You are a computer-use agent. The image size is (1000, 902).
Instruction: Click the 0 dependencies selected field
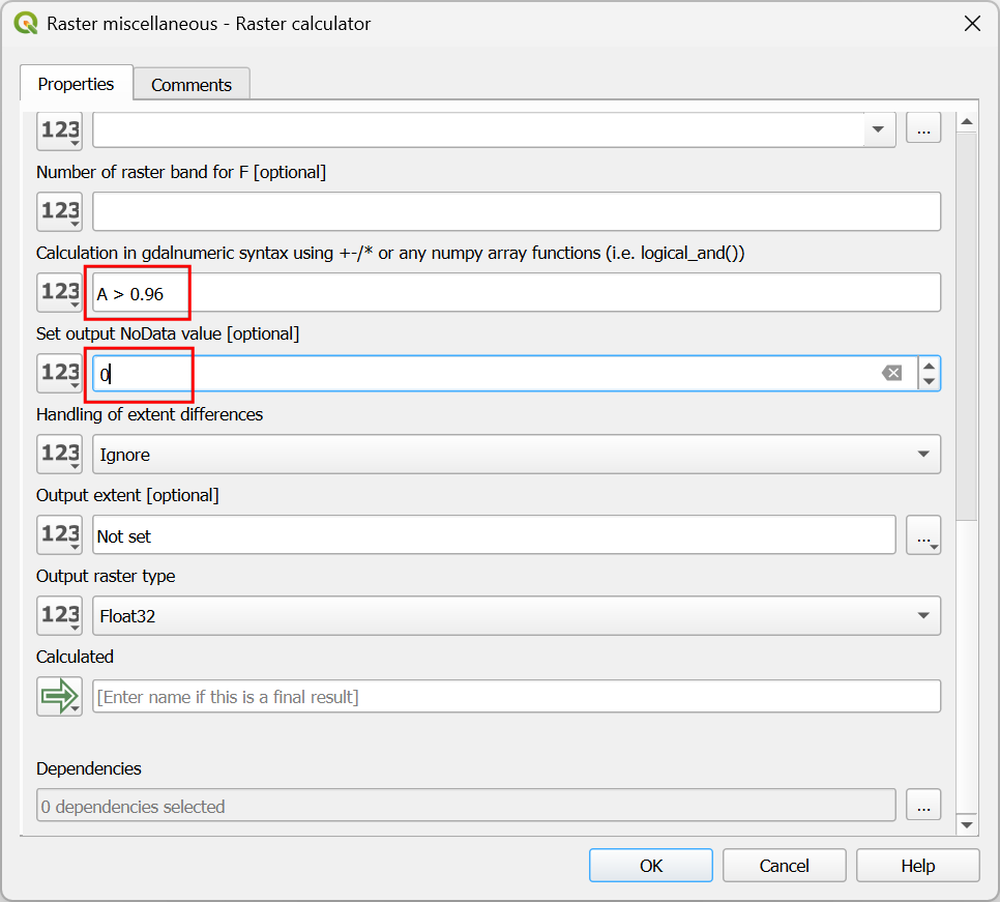(x=466, y=805)
